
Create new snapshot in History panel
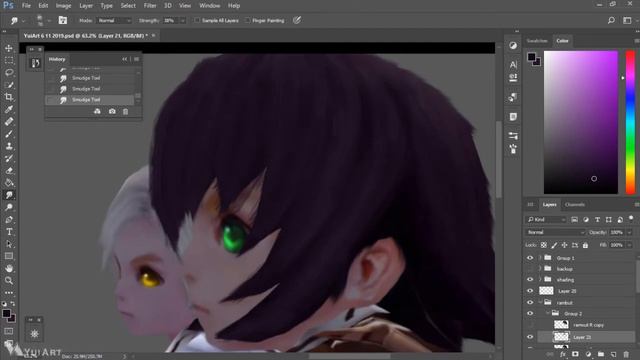click(112, 111)
